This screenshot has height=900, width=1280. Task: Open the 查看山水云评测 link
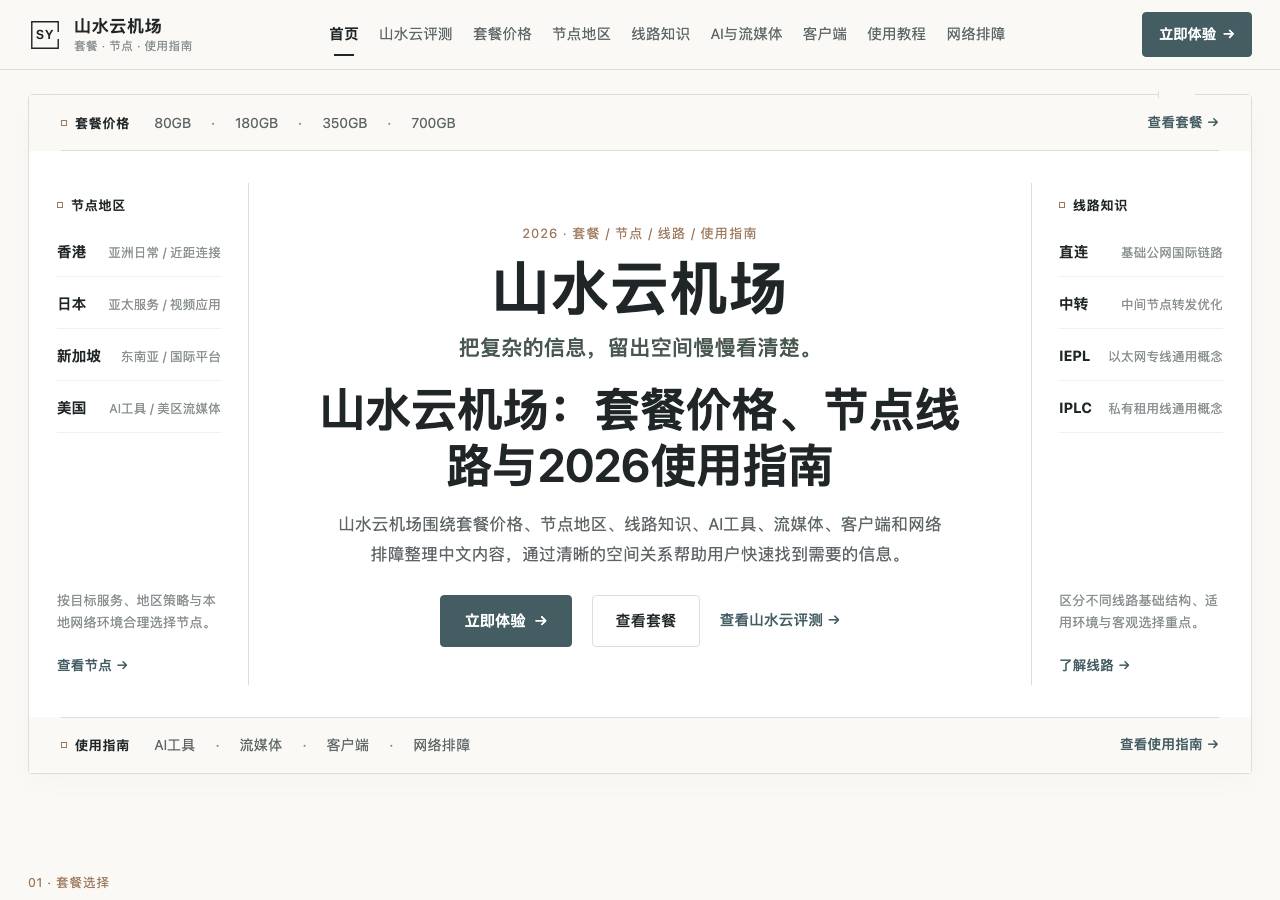pyautogui.click(x=780, y=620)
